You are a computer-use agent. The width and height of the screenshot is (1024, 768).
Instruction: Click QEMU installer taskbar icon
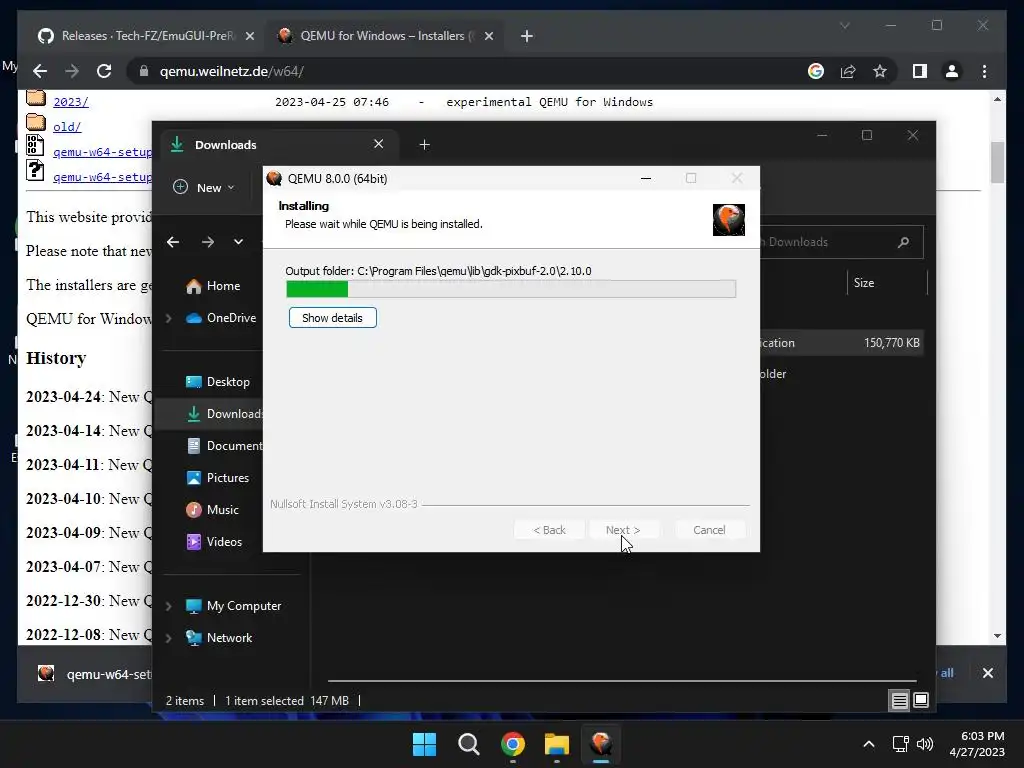click(x=600, y=744)
